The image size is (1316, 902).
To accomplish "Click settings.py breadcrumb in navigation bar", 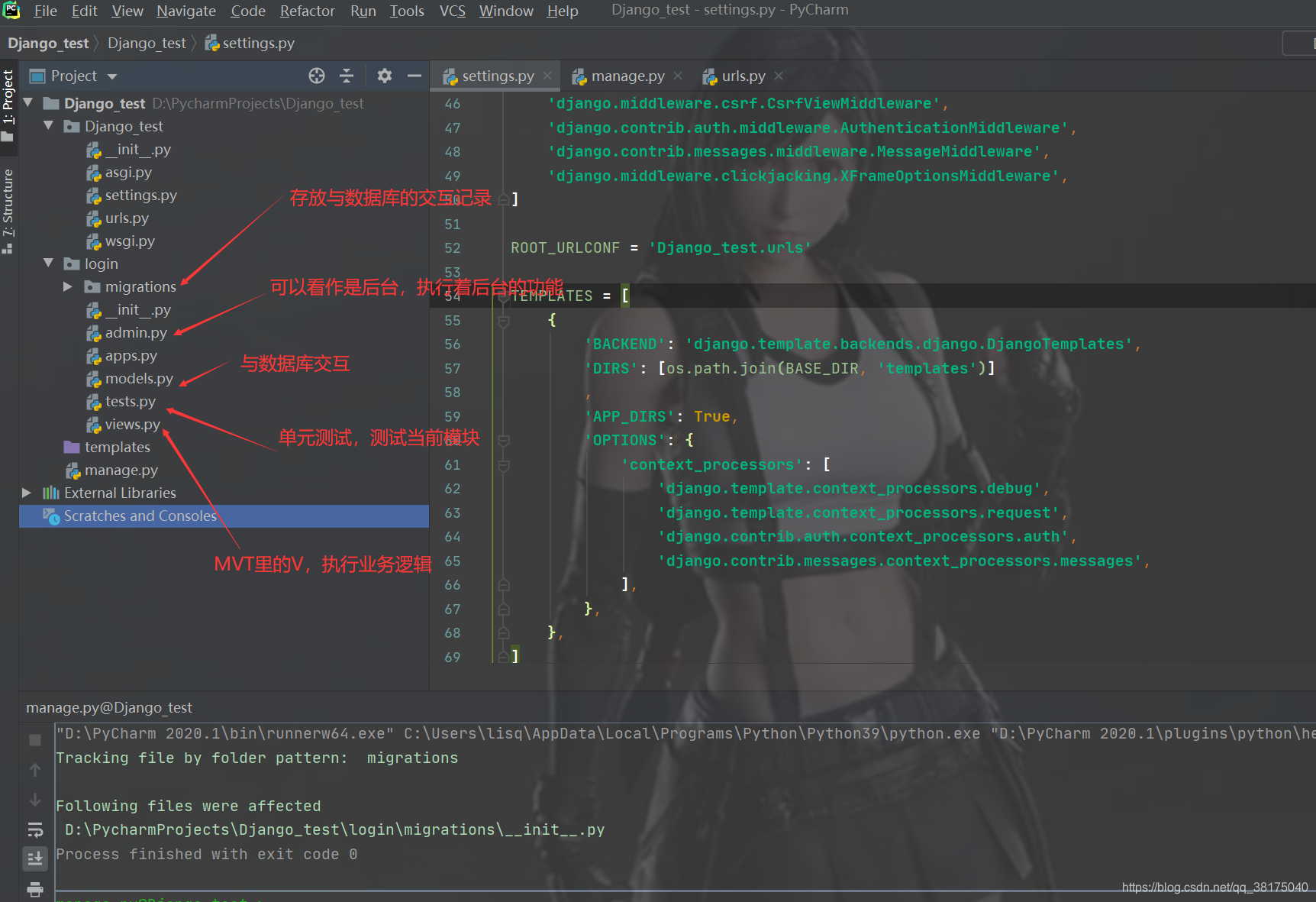I will coord(250,44).
